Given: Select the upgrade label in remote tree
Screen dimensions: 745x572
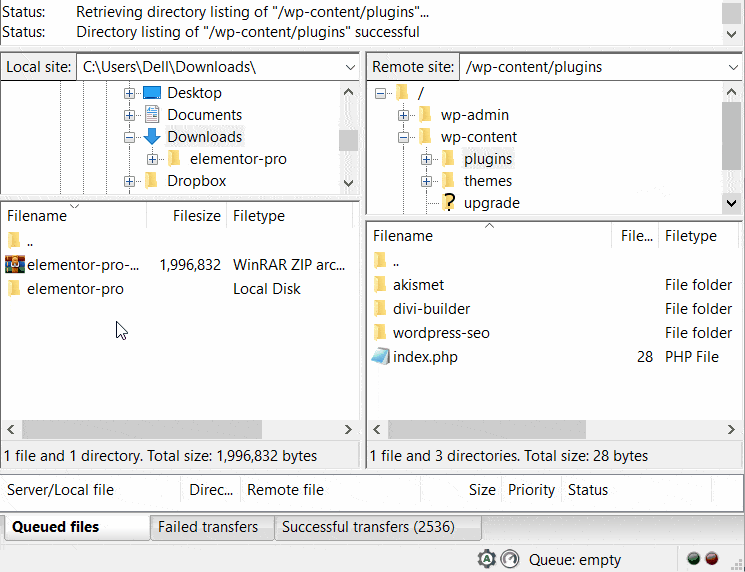Looking at the screenshot, I should pos(492,203).
